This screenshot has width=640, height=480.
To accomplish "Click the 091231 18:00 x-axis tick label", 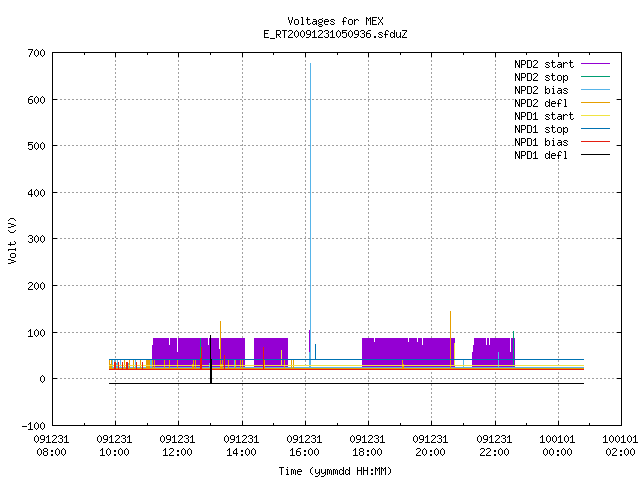I will pyautogui.click(x=367, y=446).
